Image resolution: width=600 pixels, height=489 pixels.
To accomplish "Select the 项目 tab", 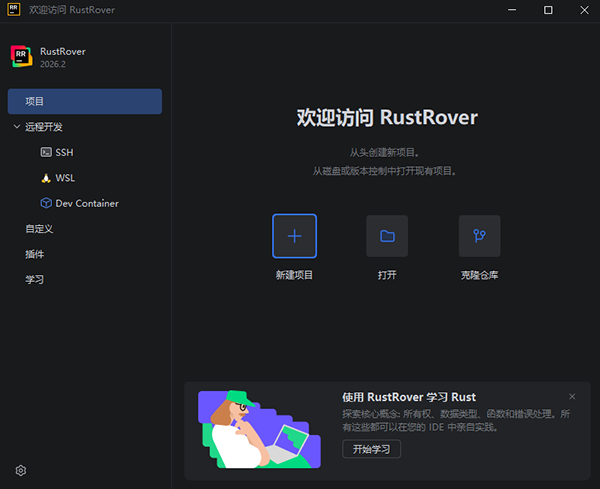I will (x=85, y=101).
